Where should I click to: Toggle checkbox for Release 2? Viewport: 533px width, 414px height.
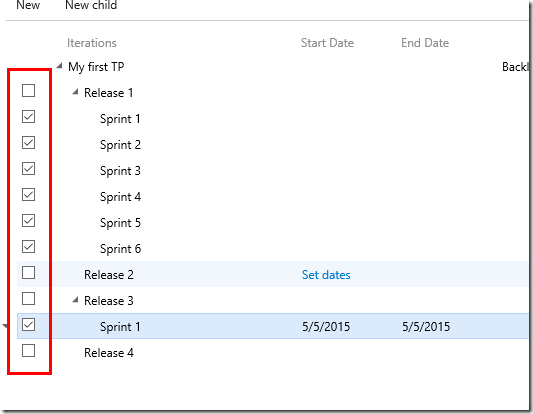[x=28, y=273]
